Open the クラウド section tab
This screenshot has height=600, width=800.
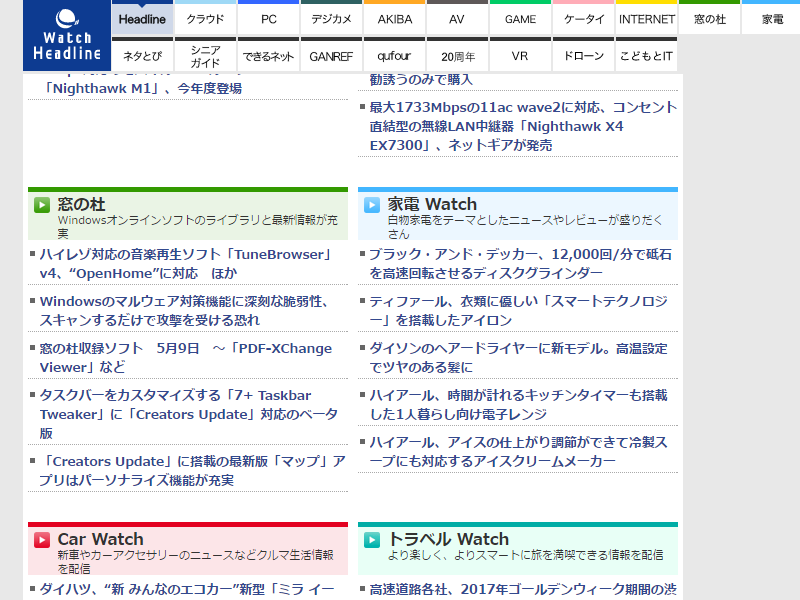tap(205, 18)
